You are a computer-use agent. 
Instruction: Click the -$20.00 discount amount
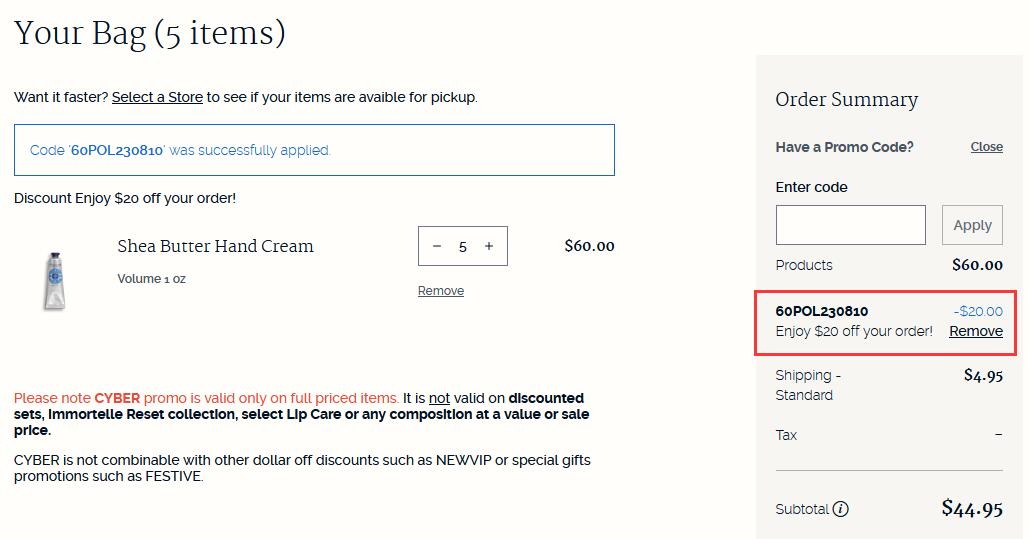978,311
